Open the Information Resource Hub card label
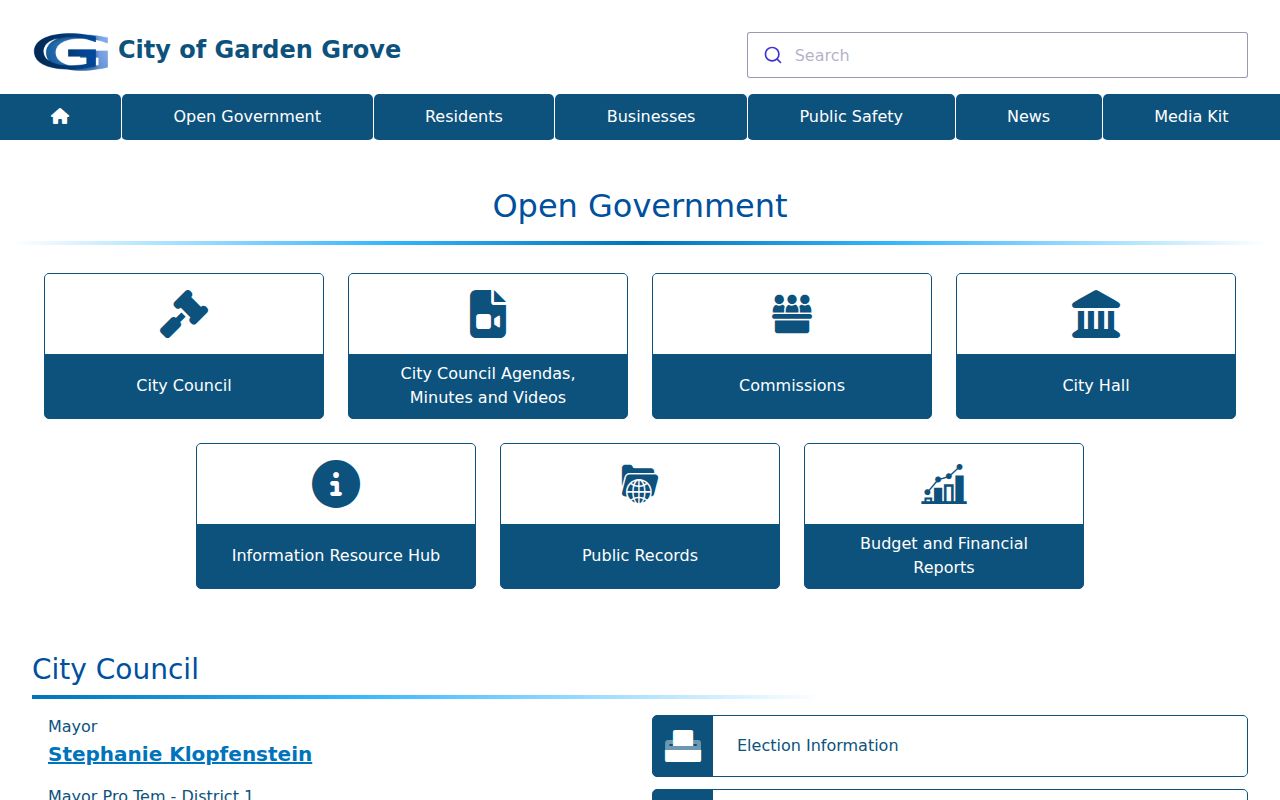 (x=336, y=556)
